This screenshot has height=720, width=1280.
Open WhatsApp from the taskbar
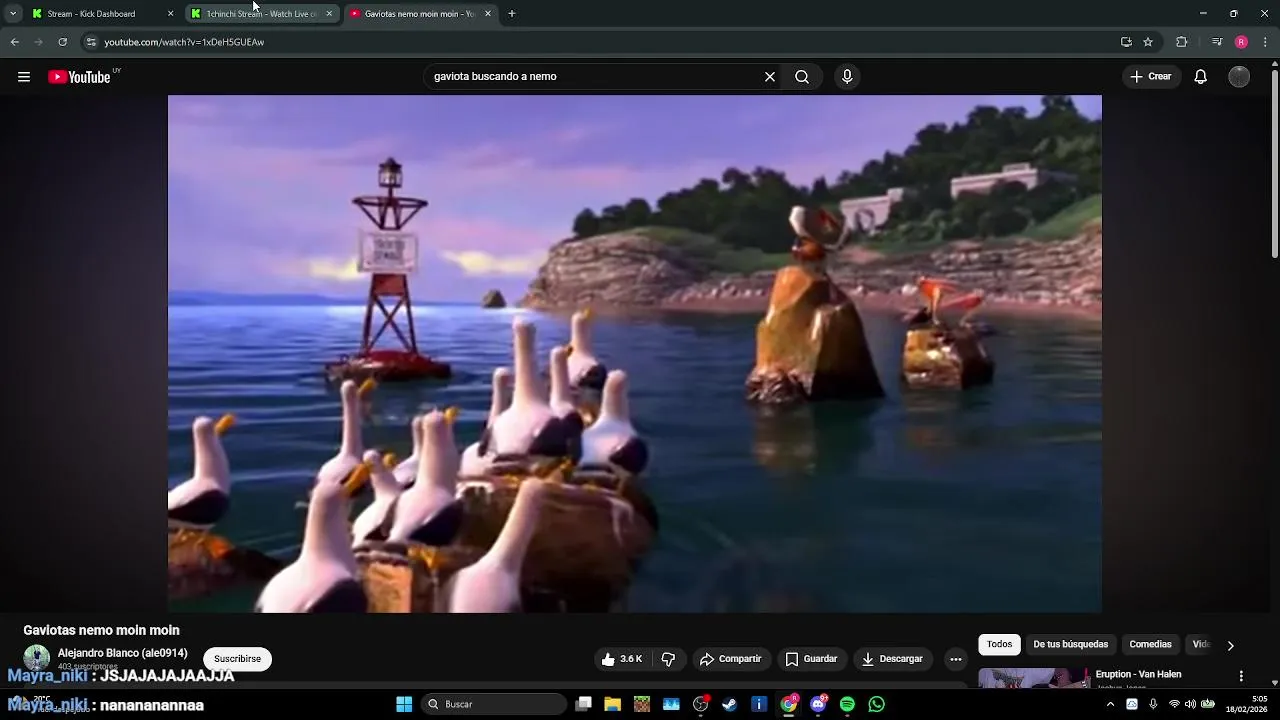(877, 704)
